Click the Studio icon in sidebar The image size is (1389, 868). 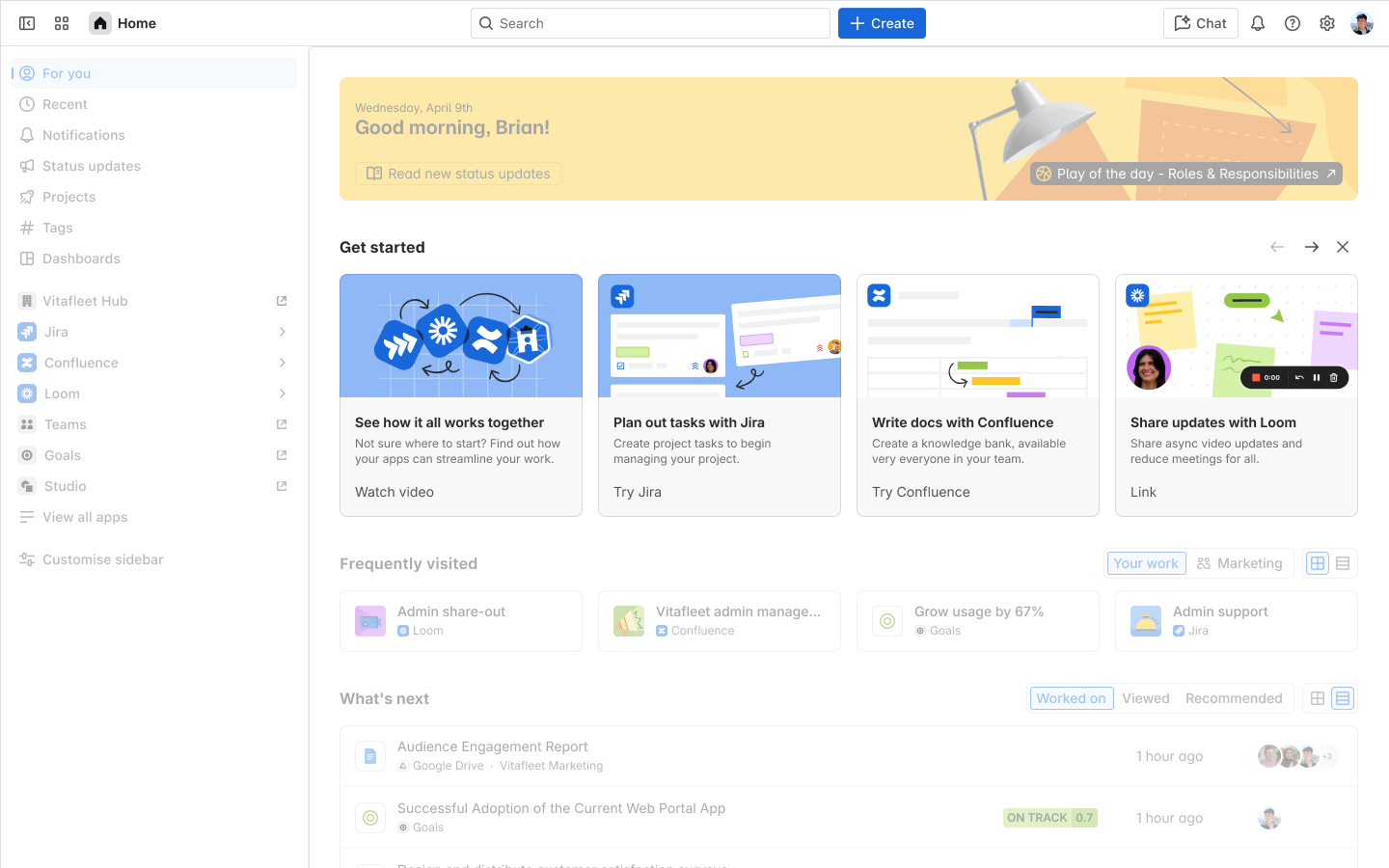tap(27, 486)
